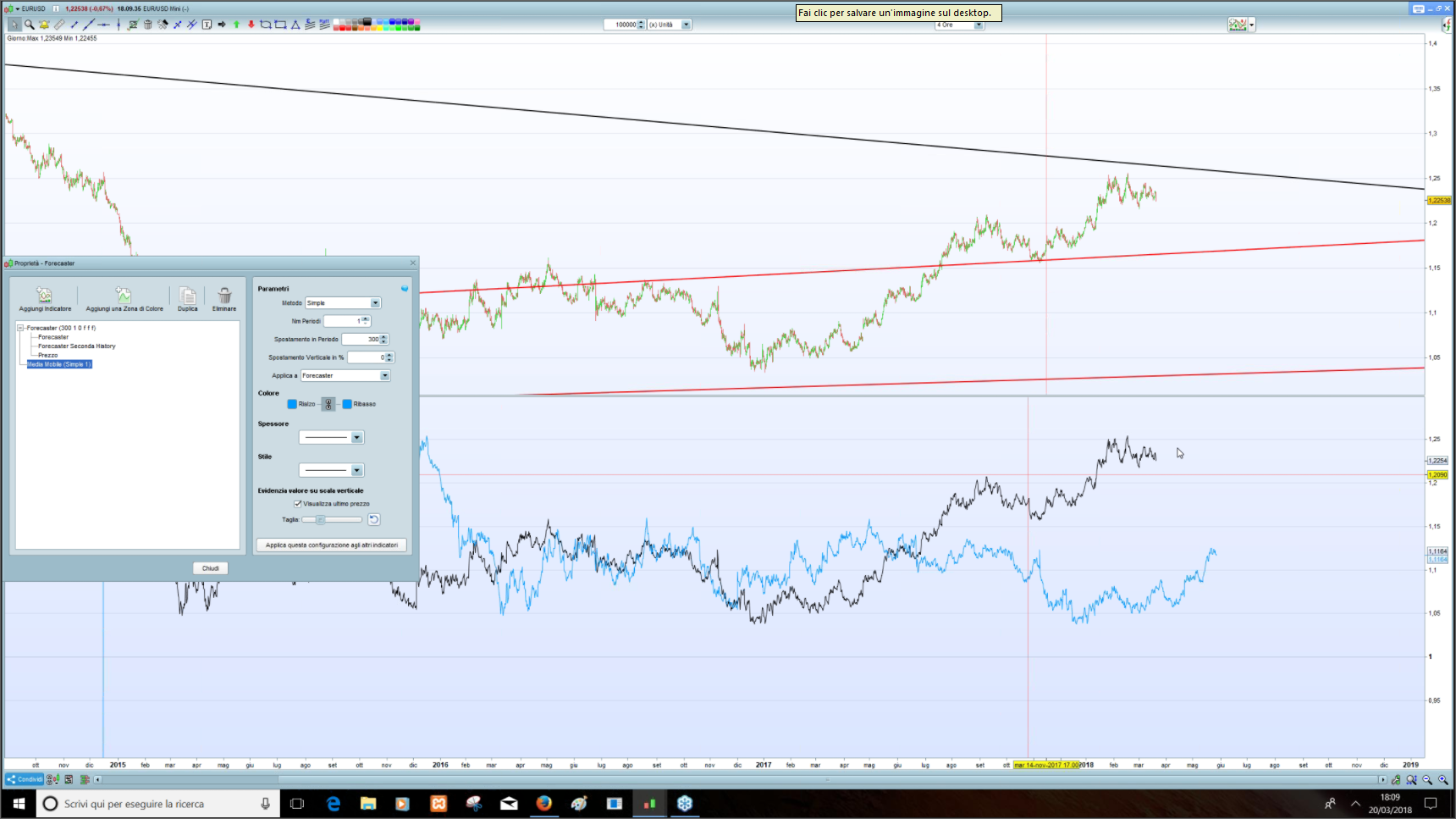Viewport: 1456px width, 819px height.
Task: Open the Windows Start menu
Action: click(x=18, y=804)
